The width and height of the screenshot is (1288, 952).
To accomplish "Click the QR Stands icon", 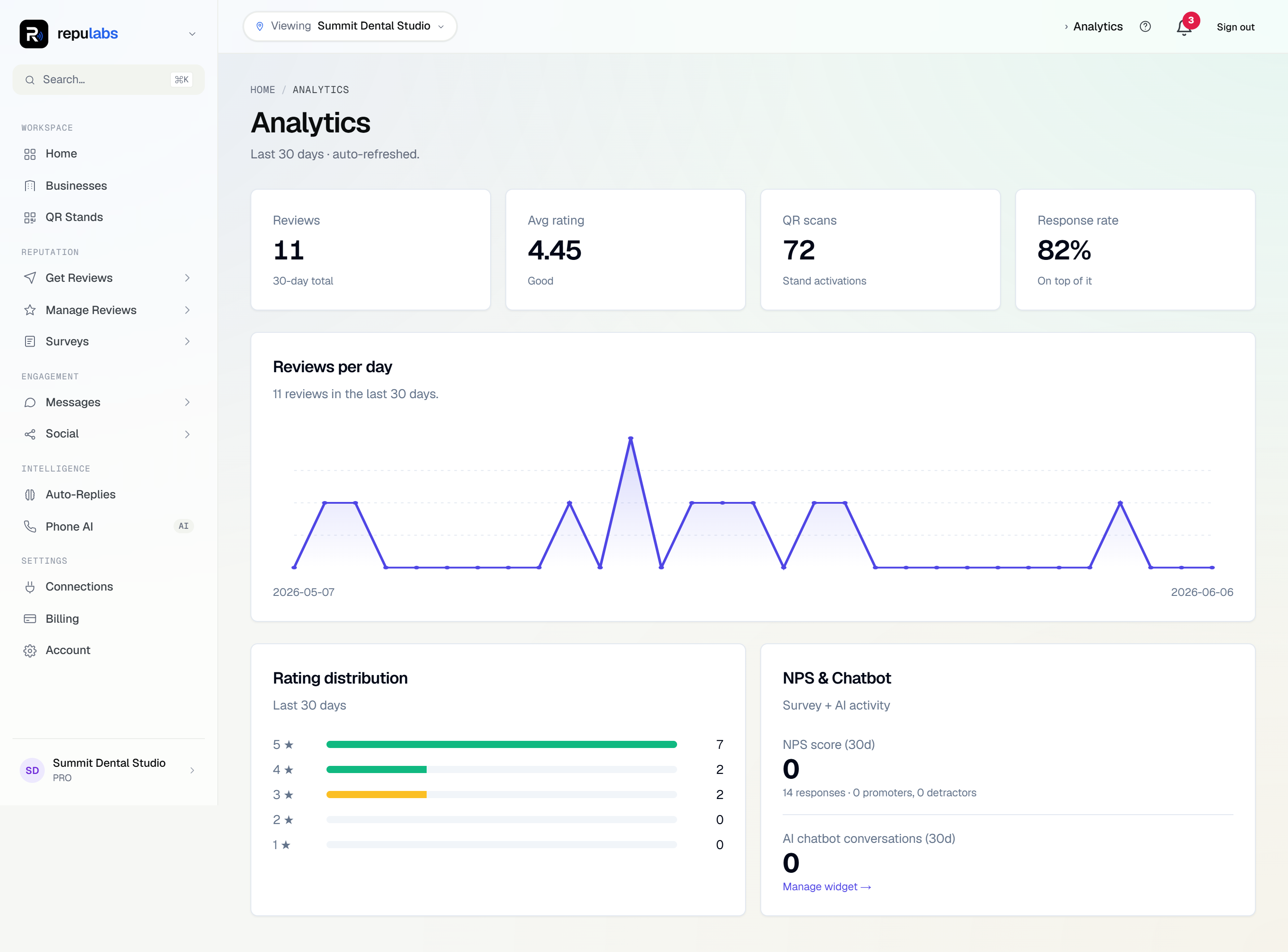I will coord(30,217).
